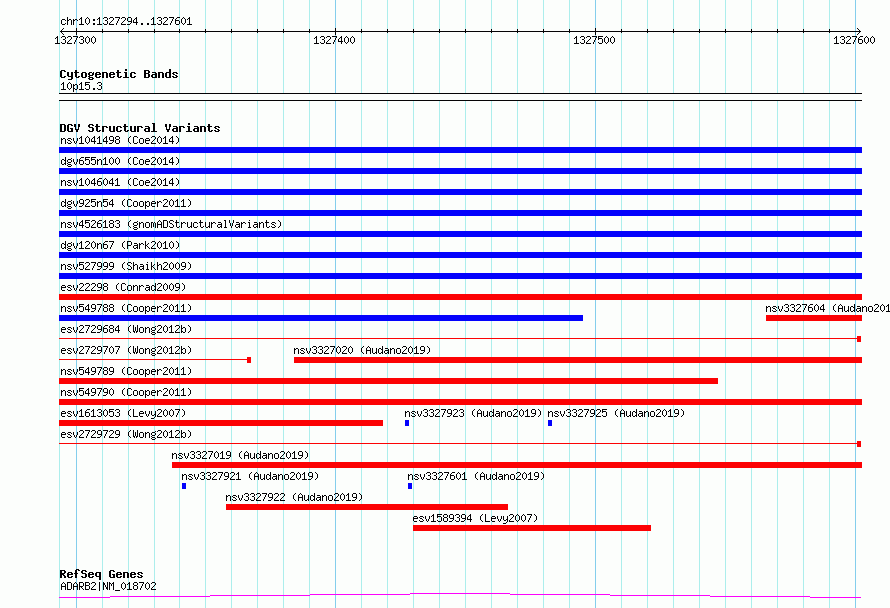
Task: Click nsv549788 (Cooper2011) label
Action: click(126, 308)
